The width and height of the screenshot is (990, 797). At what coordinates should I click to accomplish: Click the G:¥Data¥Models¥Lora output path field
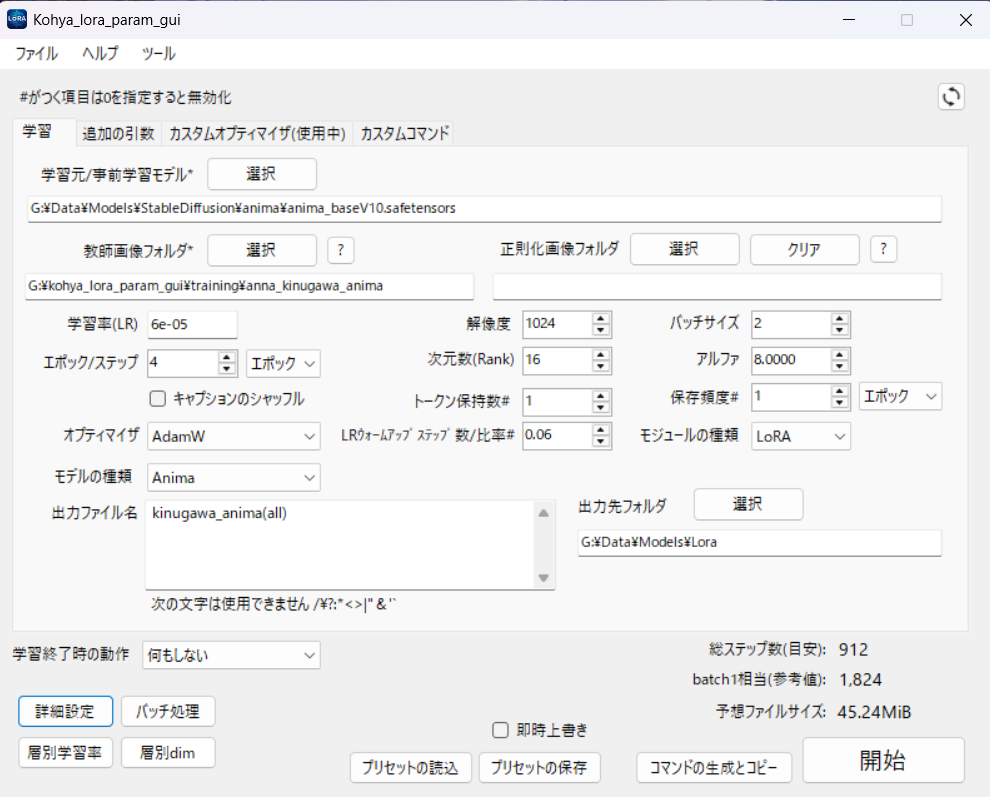pyautogui.click(x=760, y=542)
